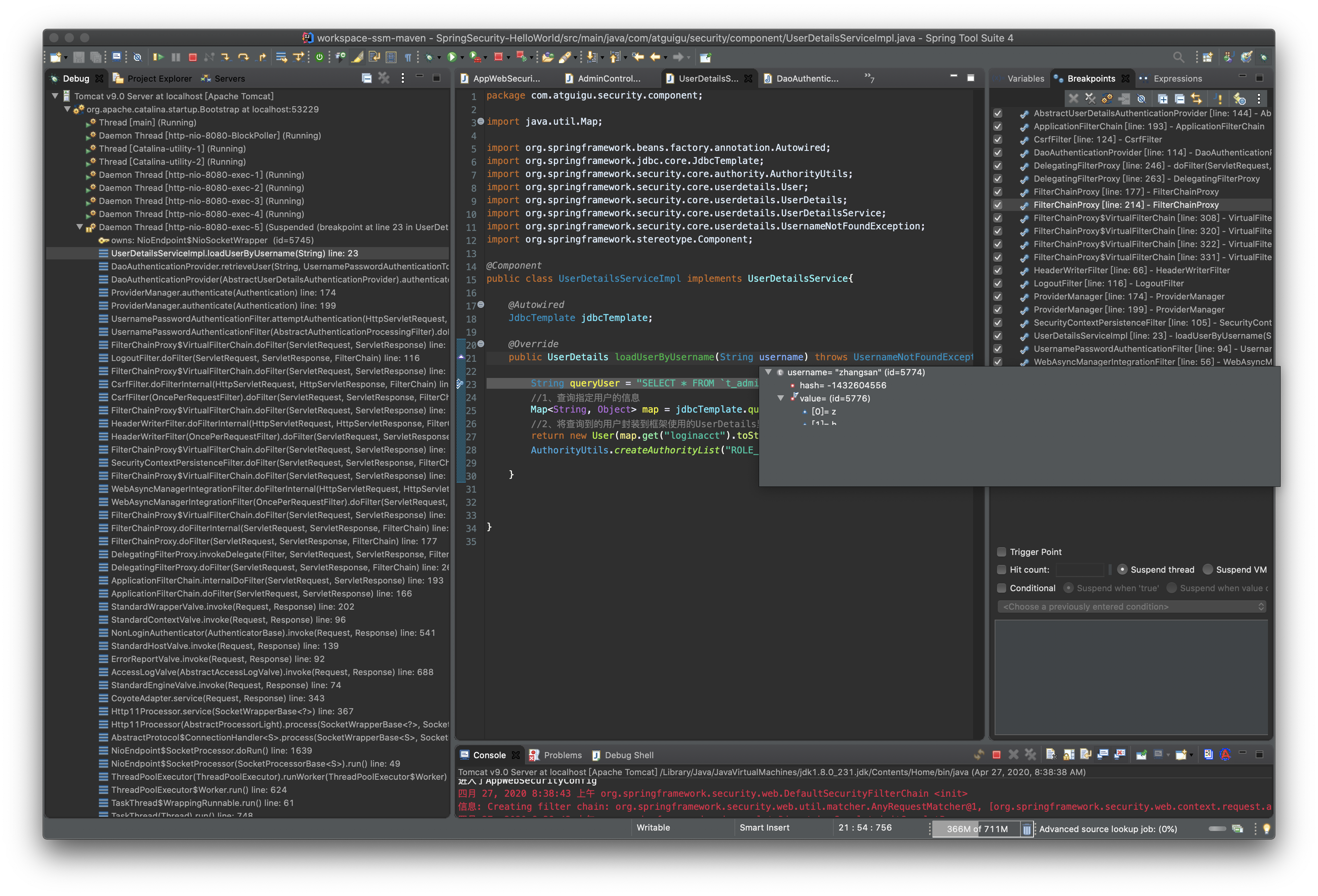Uncheck AbstractUserDetailsAuthenticationProvider line 144 breakpoint
Viewport: 1318px width, 896px height.
(998, 114)
